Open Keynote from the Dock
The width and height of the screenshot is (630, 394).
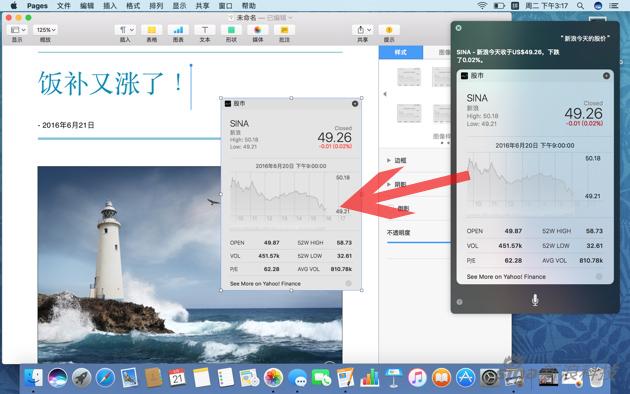(x=393, y=378)
